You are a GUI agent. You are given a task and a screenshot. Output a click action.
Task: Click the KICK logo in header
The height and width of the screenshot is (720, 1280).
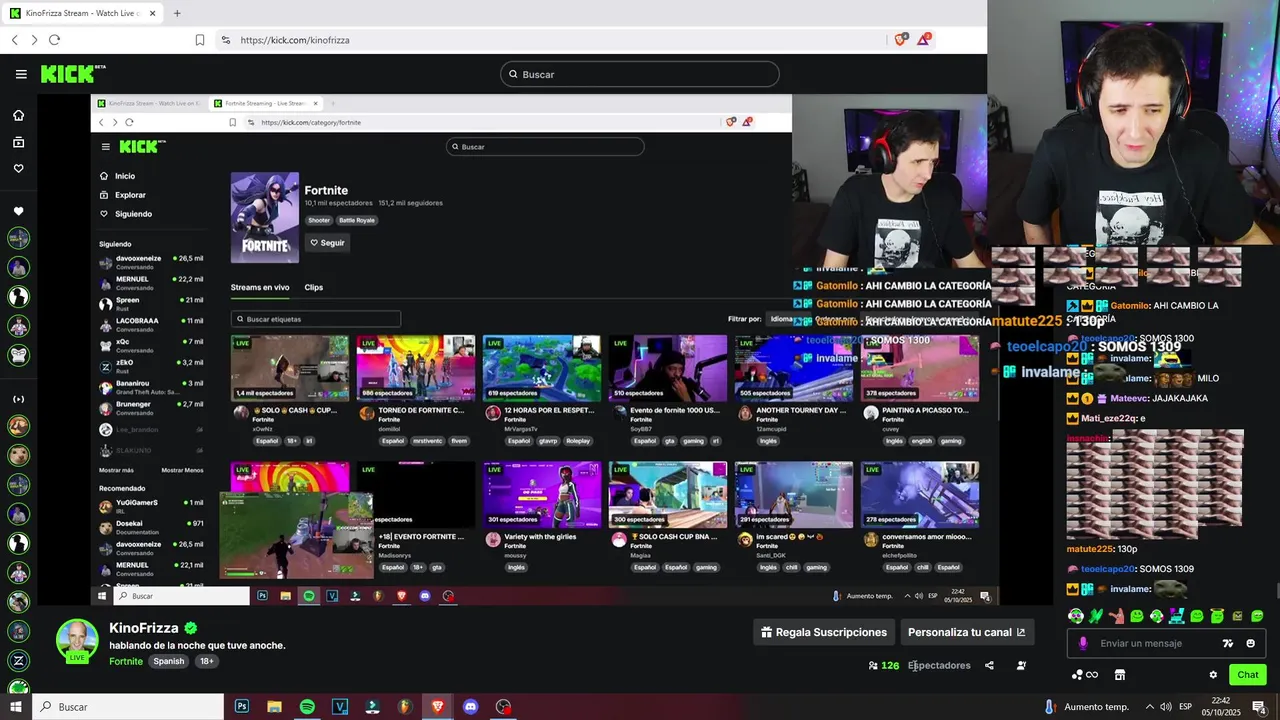tap(73, 74)
